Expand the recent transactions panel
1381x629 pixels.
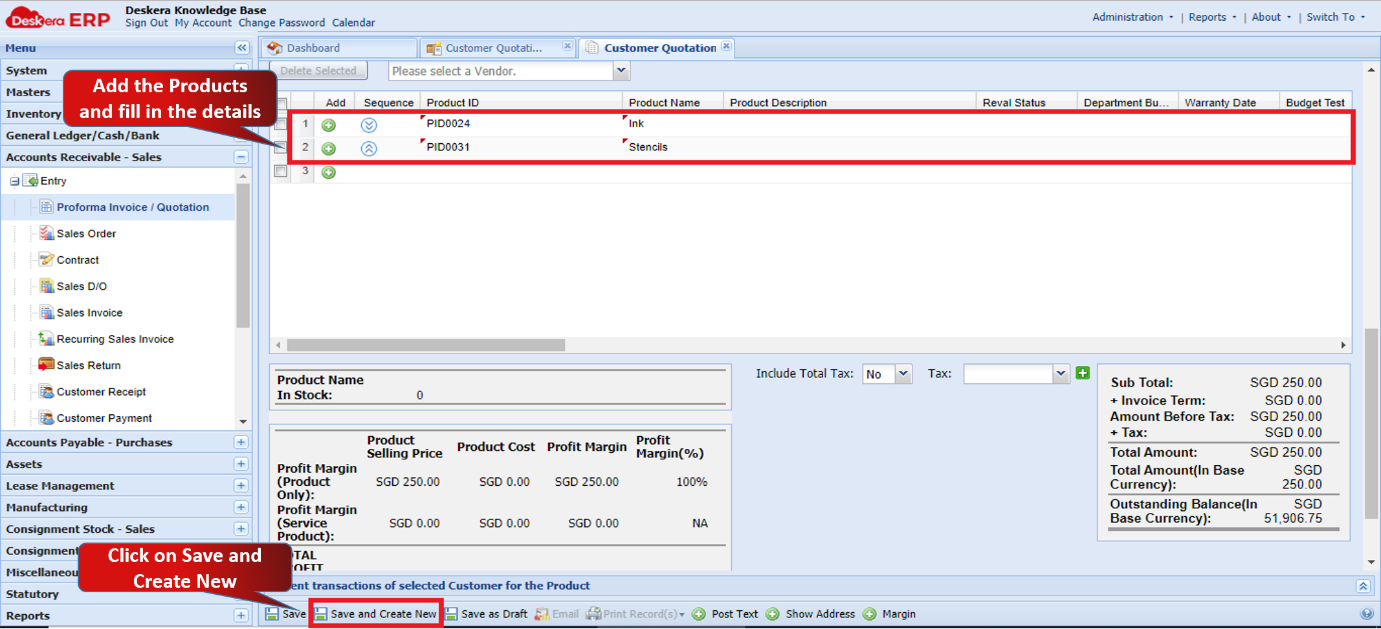coord(1363,586)
